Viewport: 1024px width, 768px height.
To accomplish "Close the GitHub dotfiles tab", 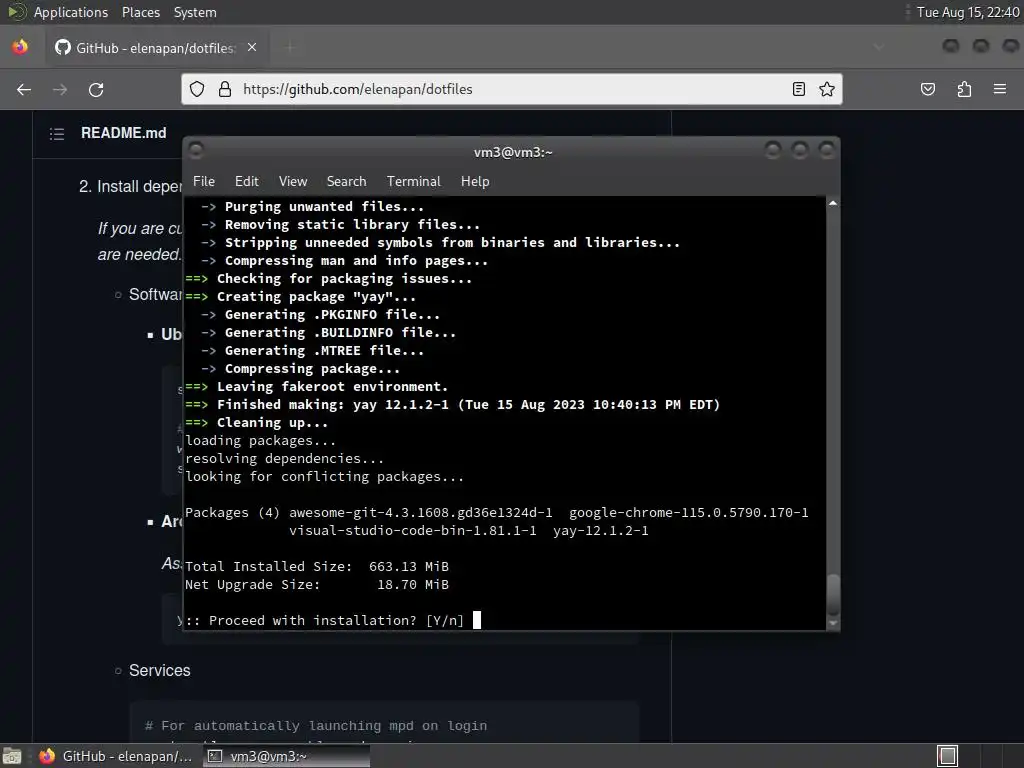I will click(x=252, y=48).
